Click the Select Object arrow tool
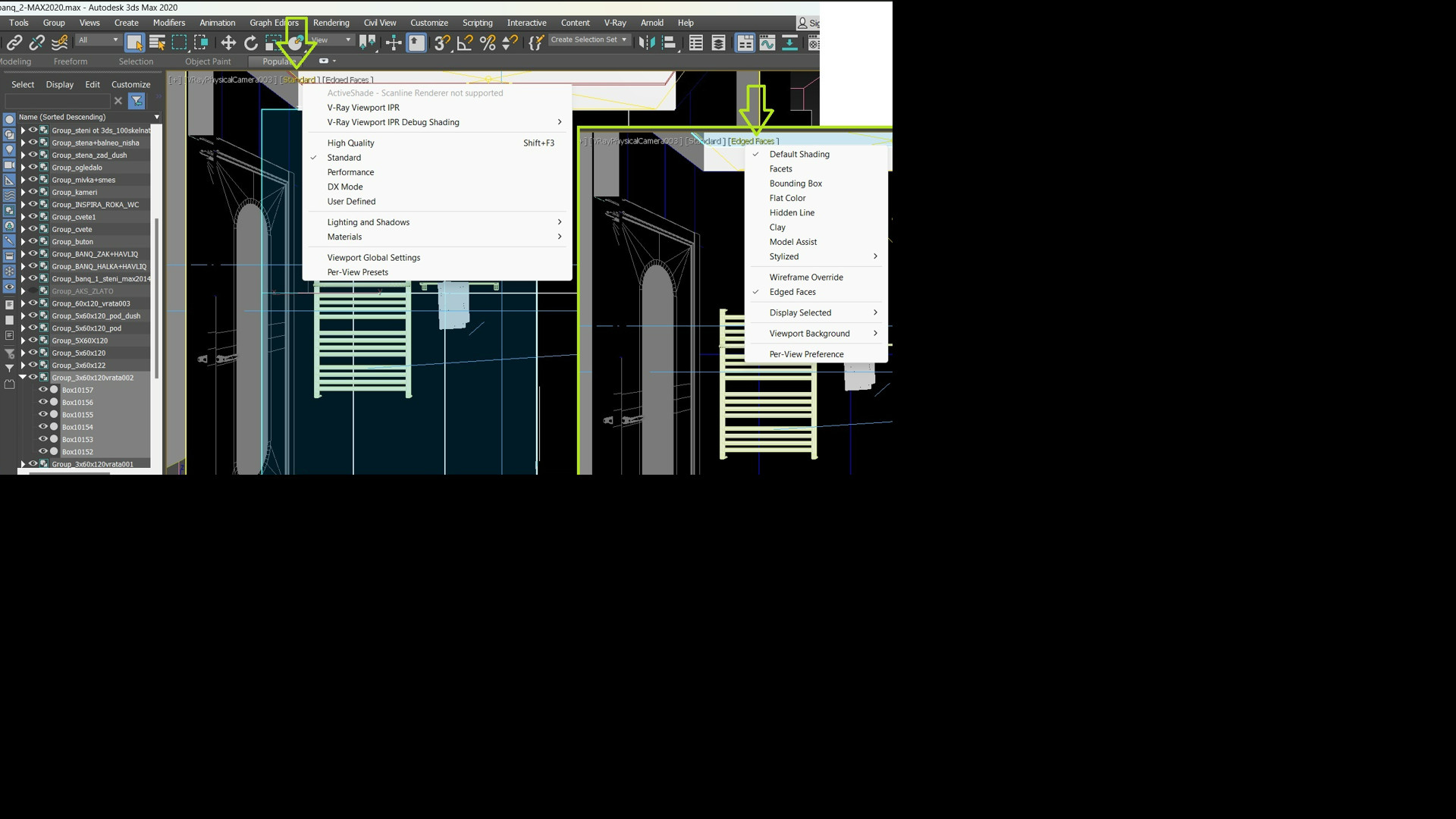The height and width of the screenshot is (819, 1456). pos(134,43)
